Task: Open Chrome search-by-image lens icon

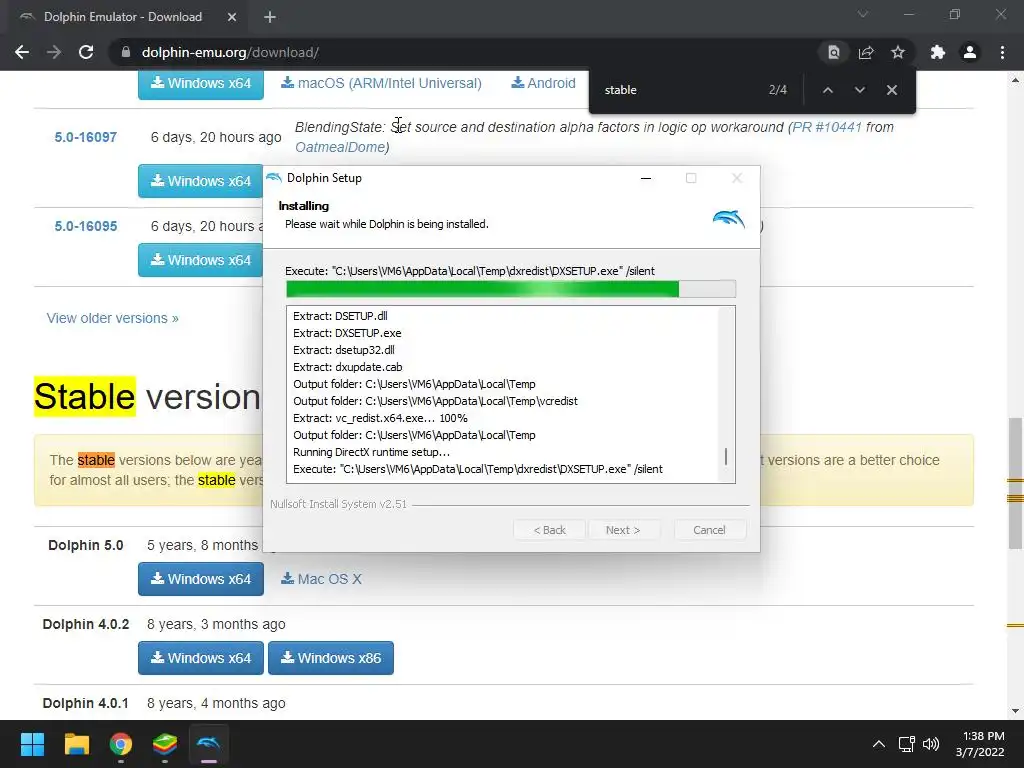Action: (x=833, y=52)
